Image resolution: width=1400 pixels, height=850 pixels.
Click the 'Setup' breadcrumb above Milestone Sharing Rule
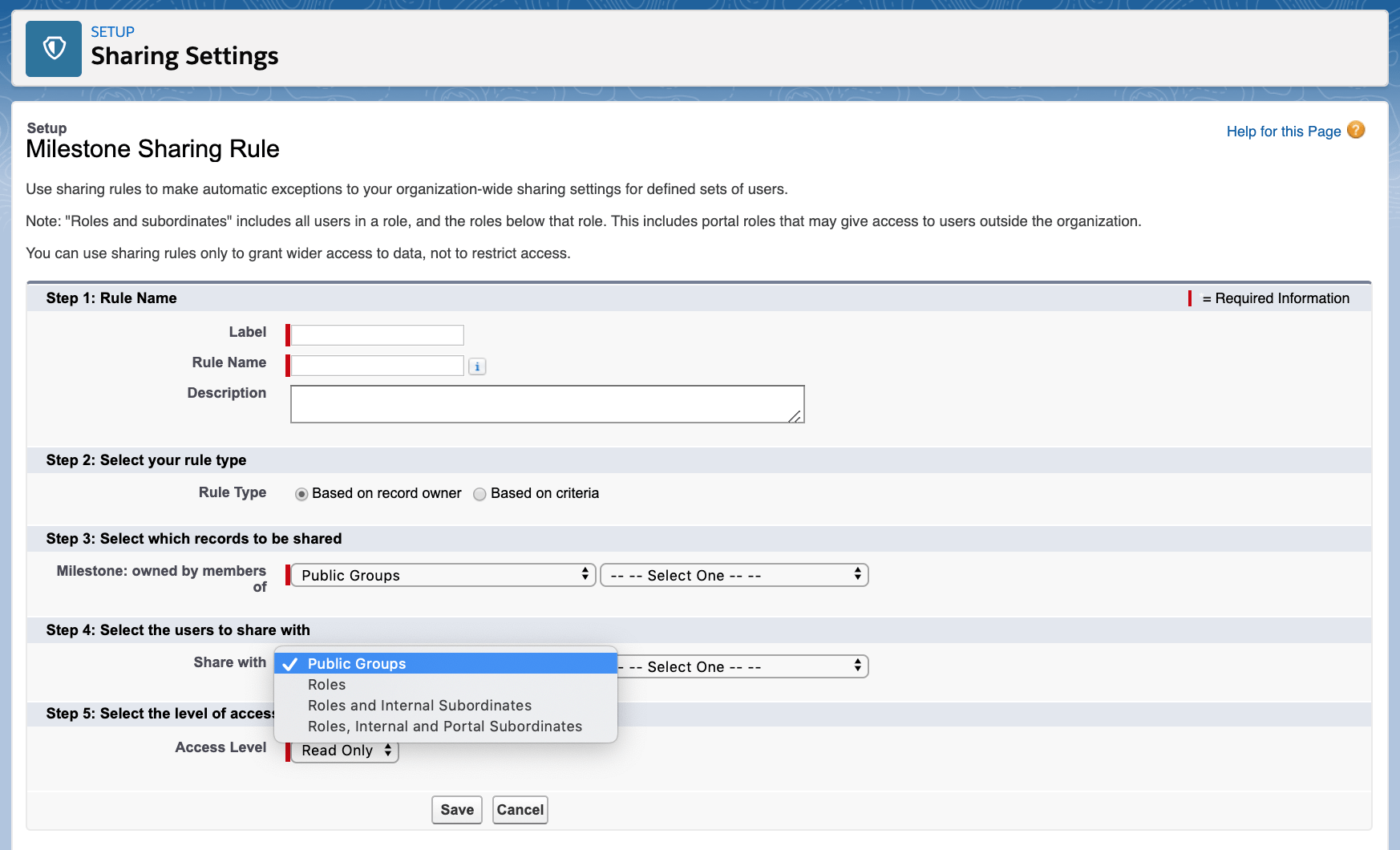coord(47,127)
